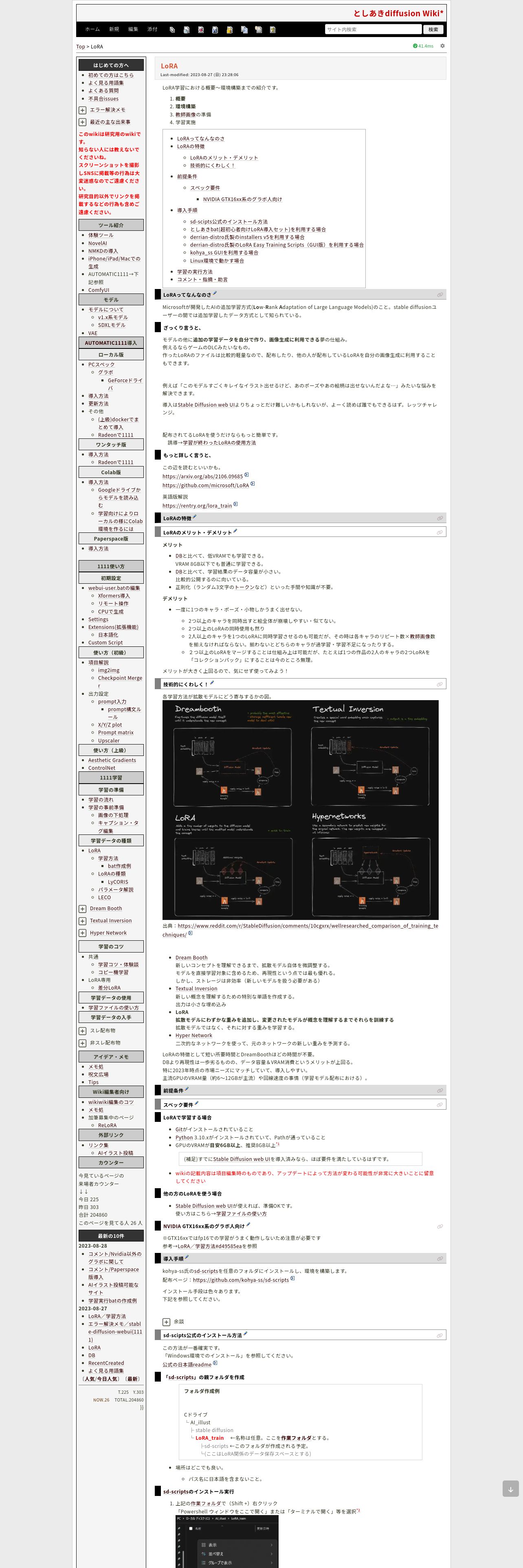Open the question-mark help icon in toolbar
523x1568 pixels.
[x=273, y=30]
